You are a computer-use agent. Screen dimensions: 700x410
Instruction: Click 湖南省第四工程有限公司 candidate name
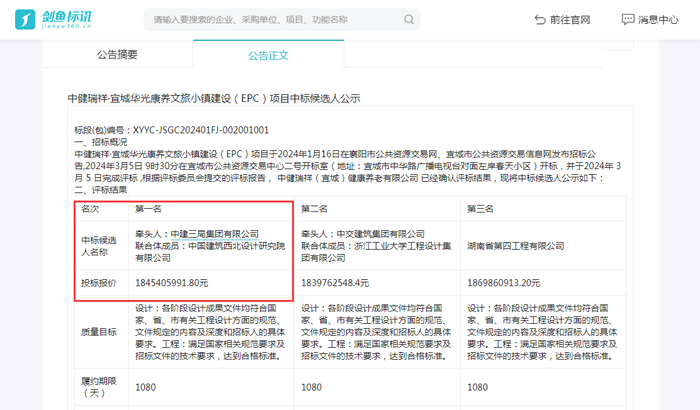[516, 246]
